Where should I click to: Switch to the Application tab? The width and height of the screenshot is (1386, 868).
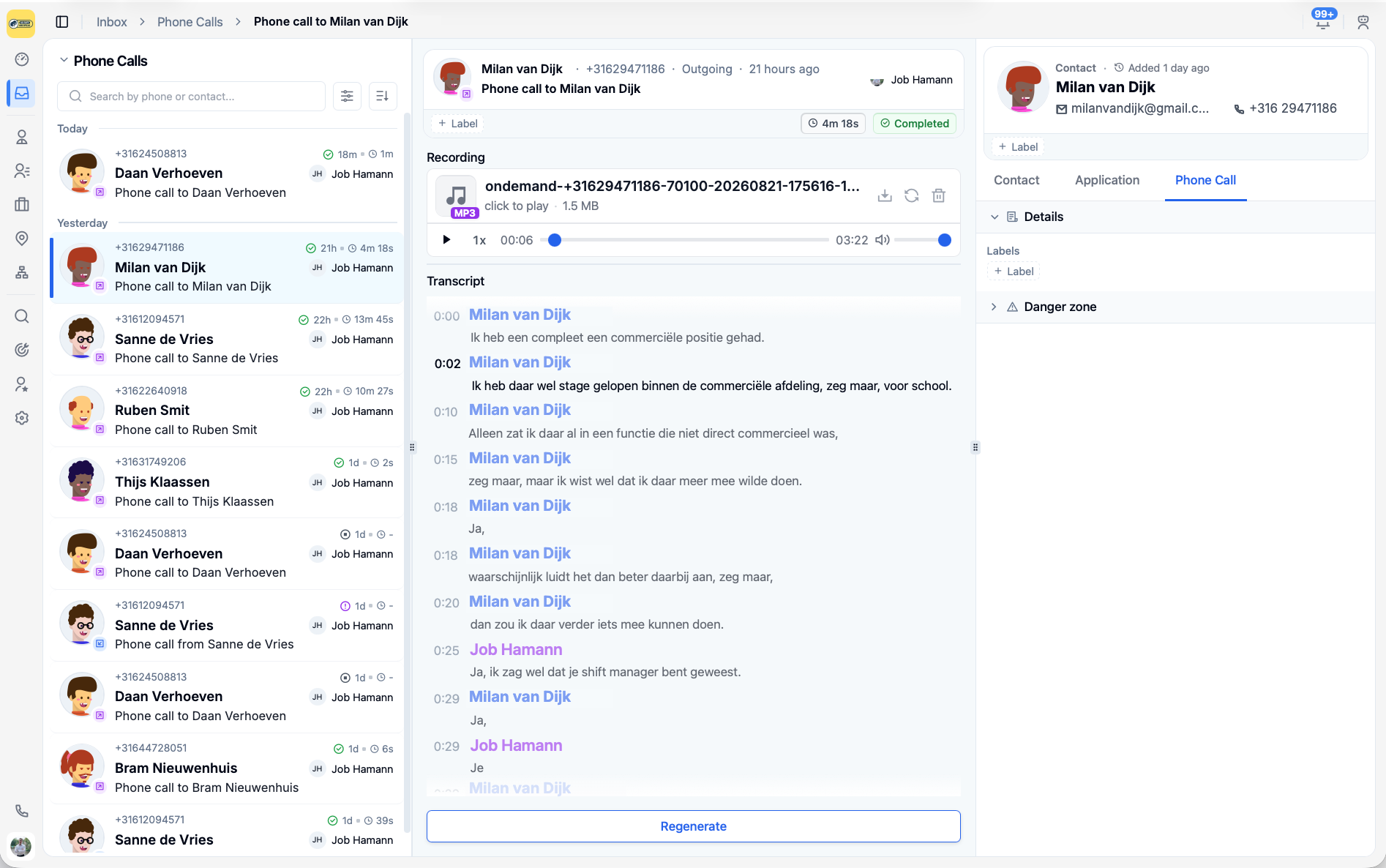tap(1107, 181)
